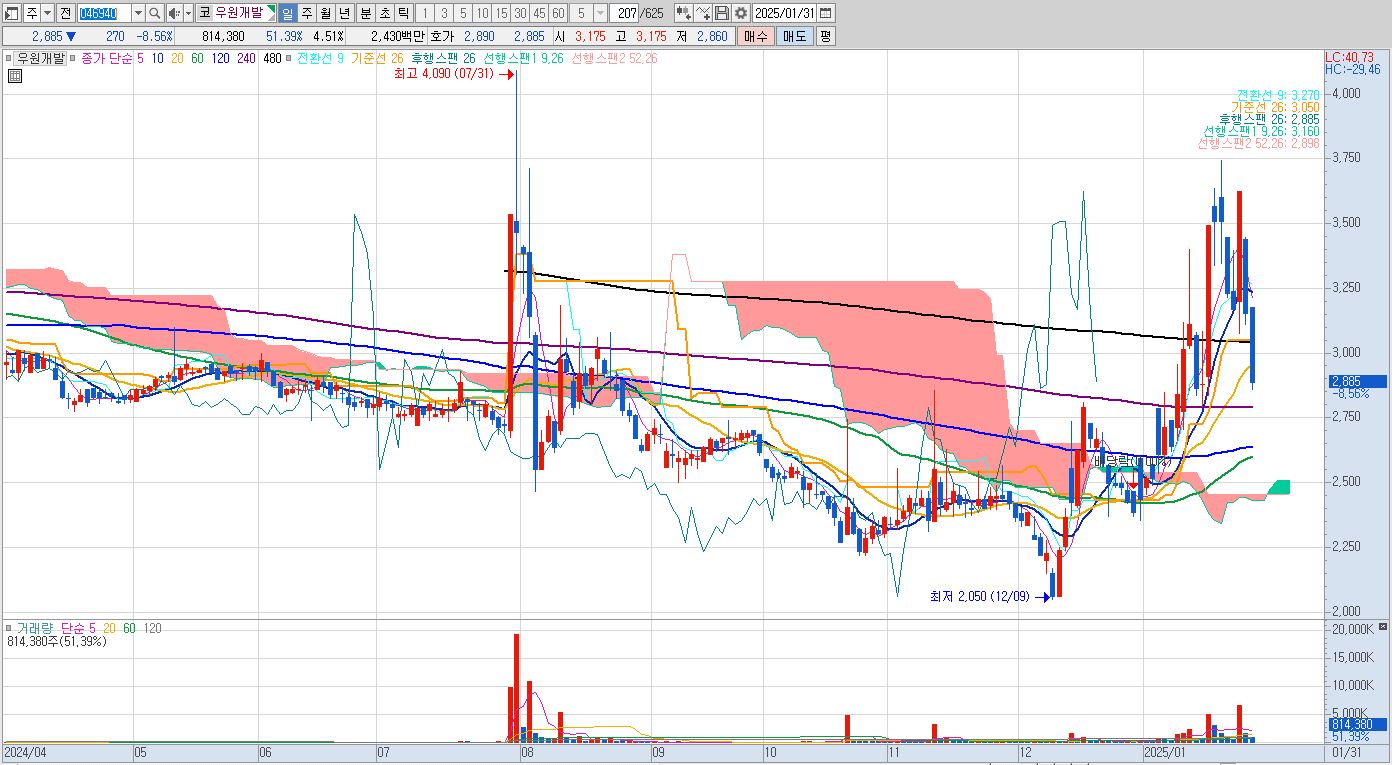1392x765 pixels.
Task: Click the disabled arrow after interval combo
Action: click(600, 13)
